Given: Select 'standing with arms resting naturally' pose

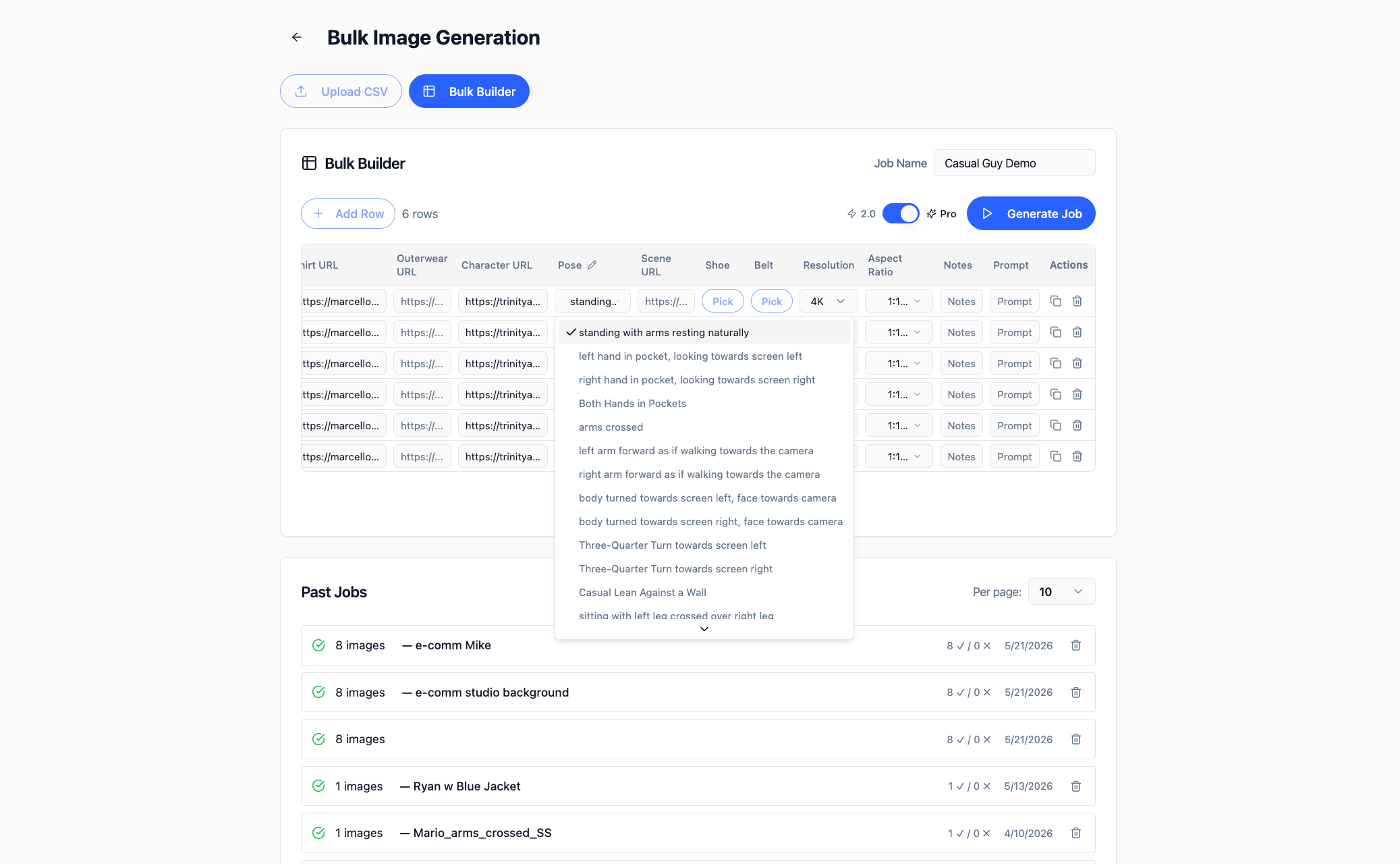Looking at the screenshot, I should coord(704,332).
